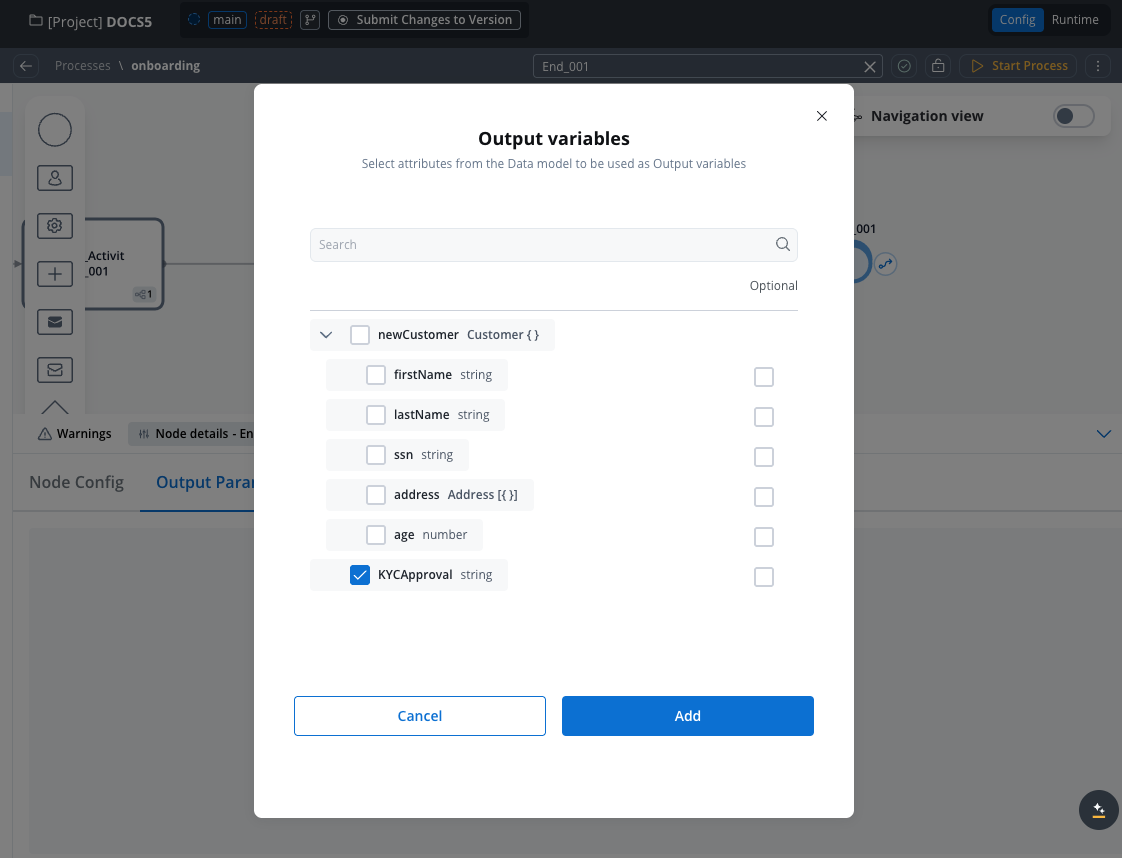Collapse the newCustomer tree node
Screen dimensions: 1122x858
tap(326, 335)
